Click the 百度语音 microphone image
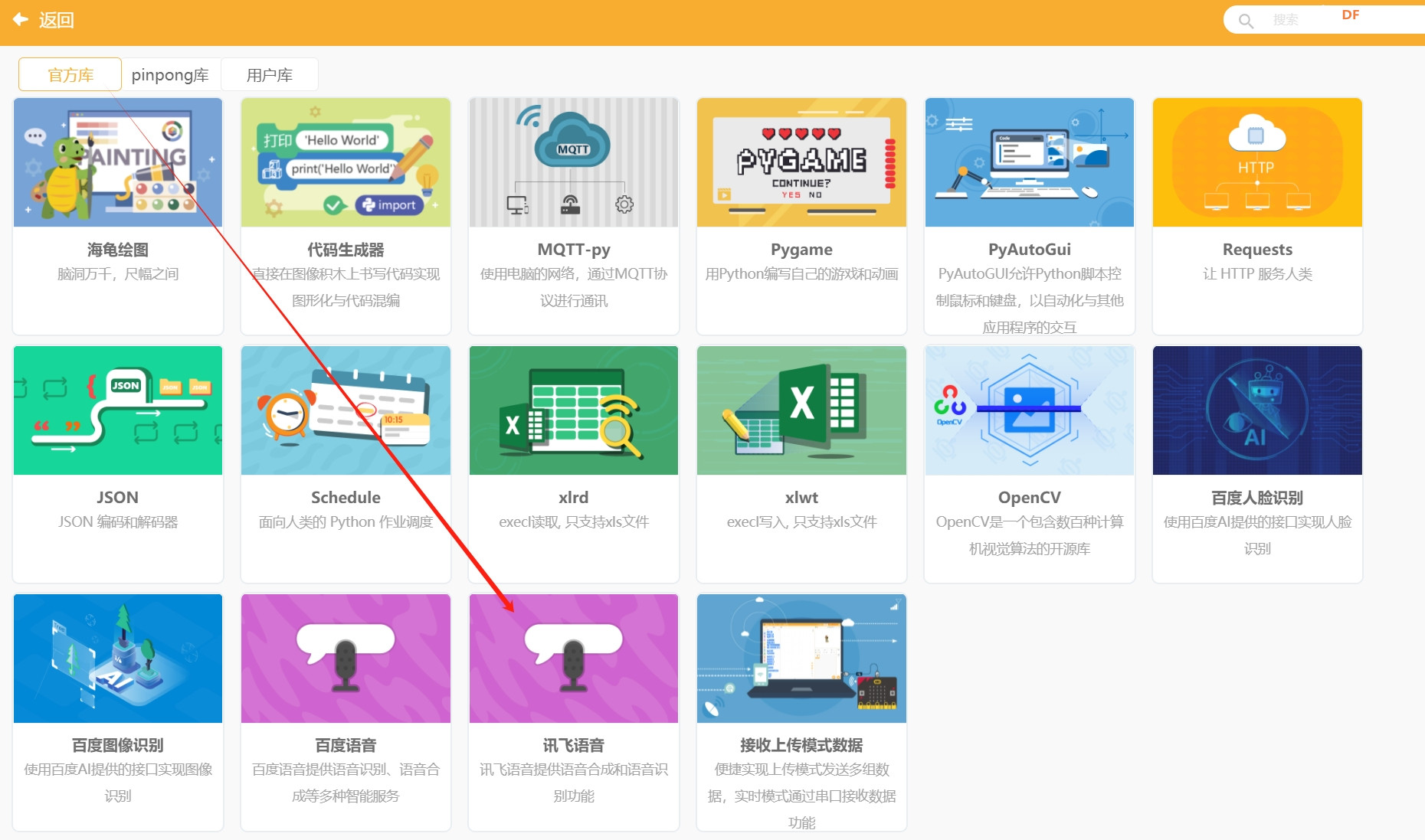The height and width of the screenshot is (840, 1425). (x=346, y=659)
